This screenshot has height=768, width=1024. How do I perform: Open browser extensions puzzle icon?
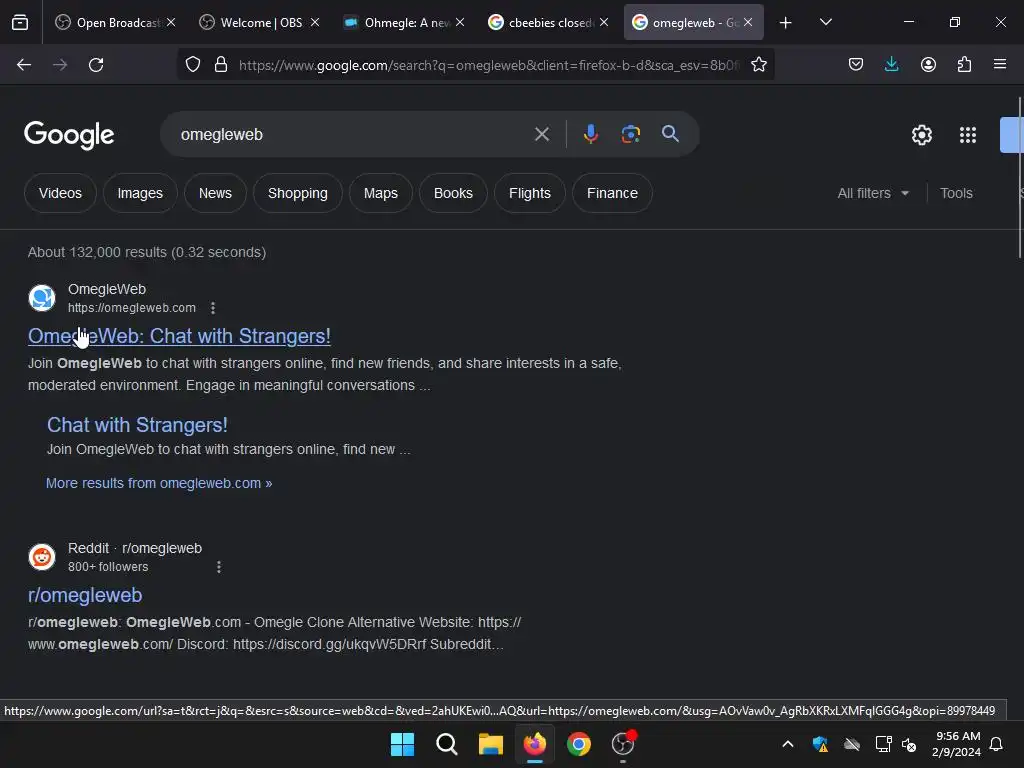coord(964,65)
